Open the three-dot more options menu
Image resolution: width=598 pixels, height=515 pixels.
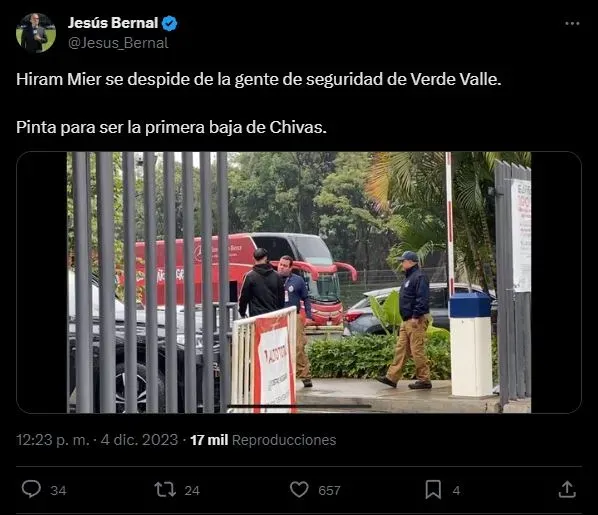click(572, 24)
